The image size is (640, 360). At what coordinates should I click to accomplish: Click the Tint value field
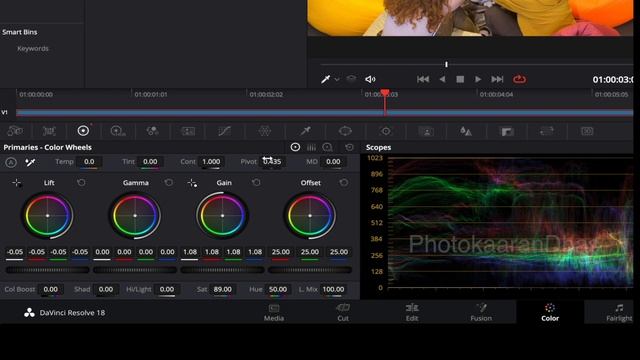pos(150,162)
